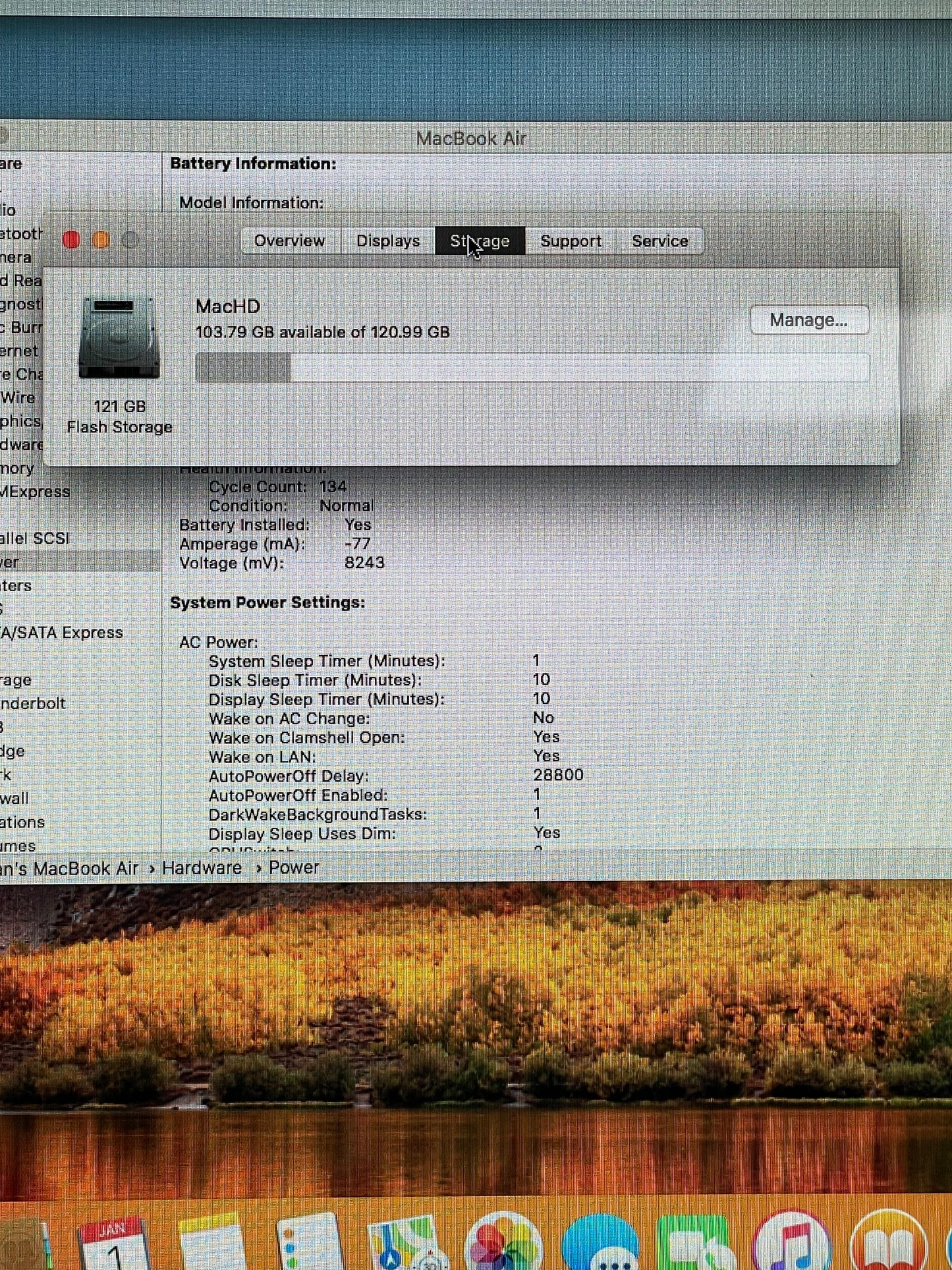The image size is (952, 1270).
Task: Click the Condition value Normal
Action: pos(347,506)
